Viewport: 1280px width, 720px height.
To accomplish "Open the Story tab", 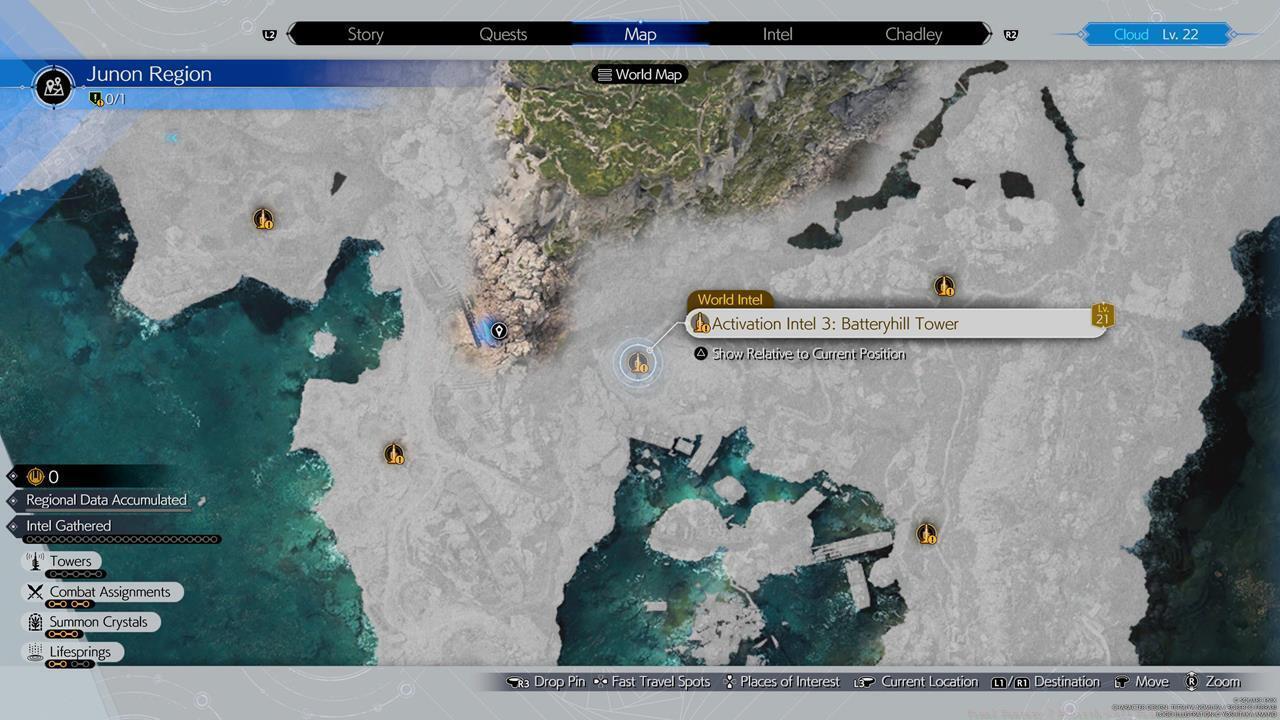I will click(x=365, y=34).
